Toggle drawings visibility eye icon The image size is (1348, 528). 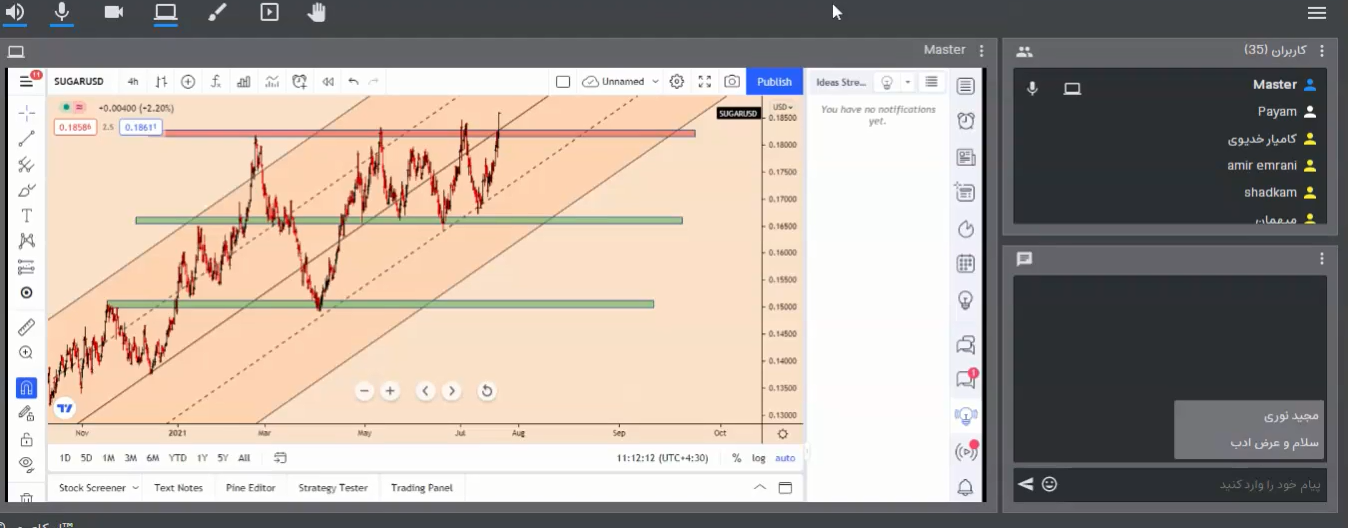[x=27, y=463]
